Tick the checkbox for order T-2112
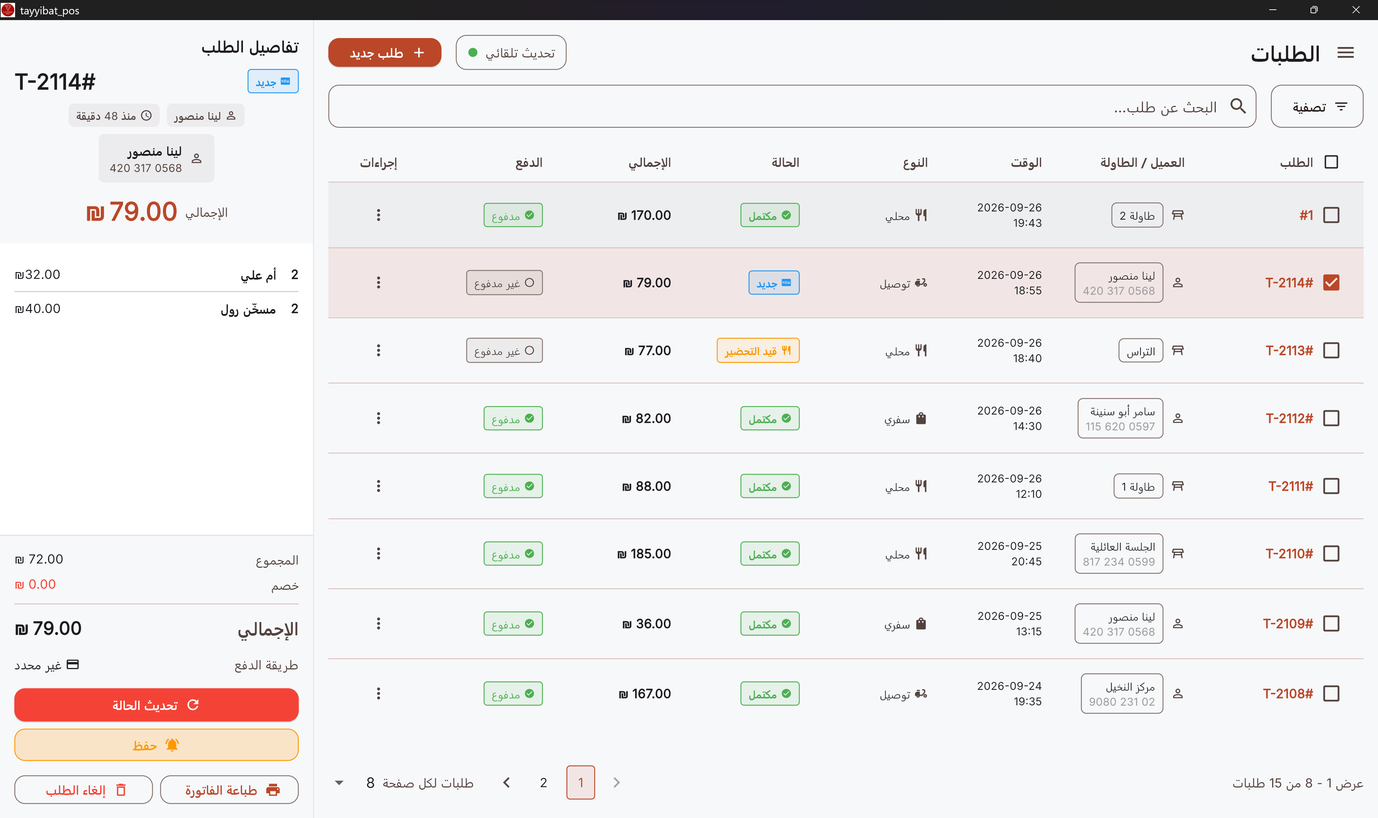This screenshot has height=818, width=1378. 1331,418
